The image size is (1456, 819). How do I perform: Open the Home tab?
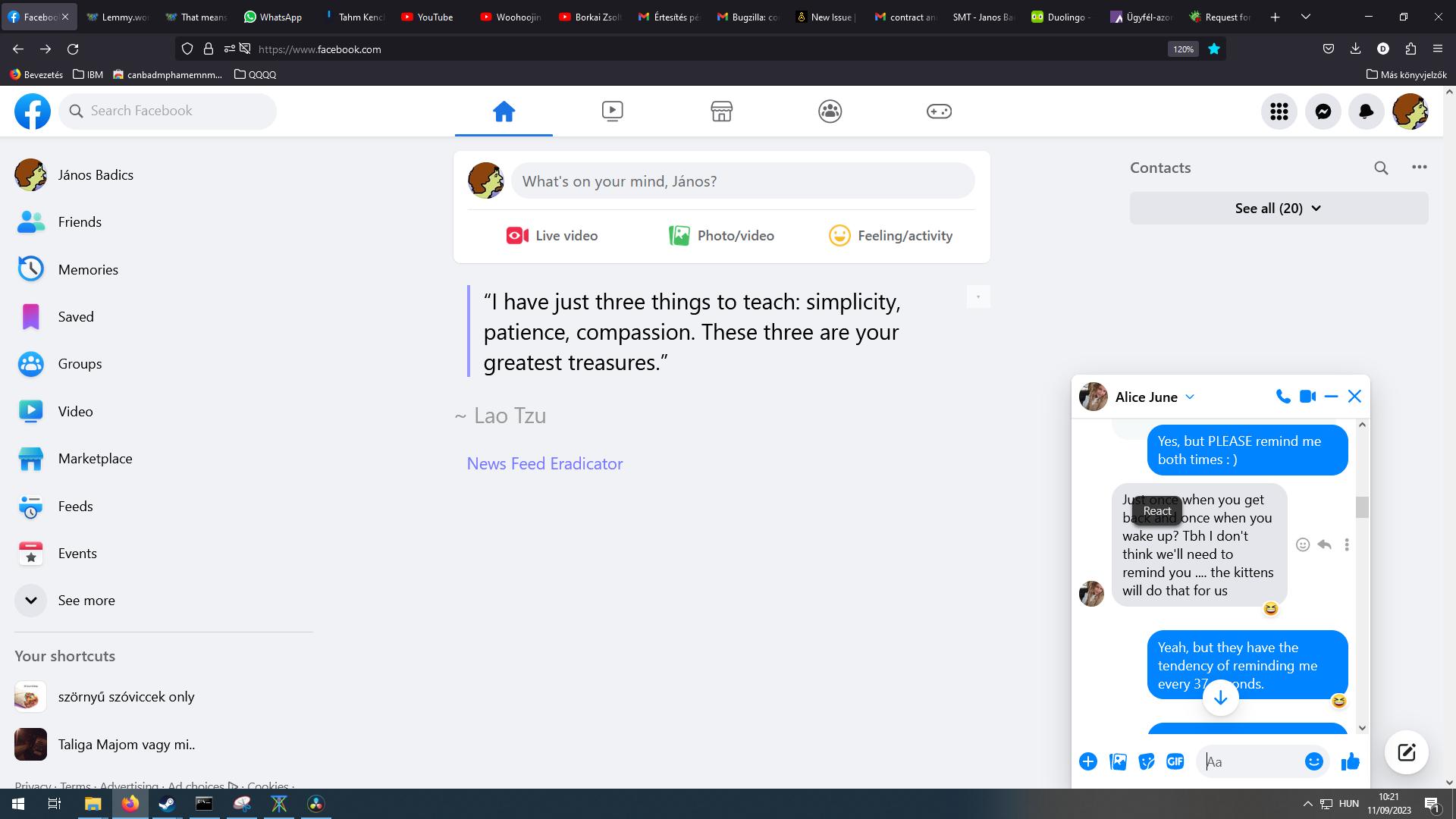pyautogui.click(x=504, y=111)
